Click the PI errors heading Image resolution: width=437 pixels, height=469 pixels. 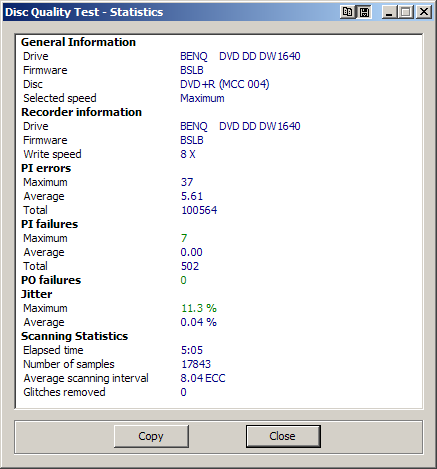(46, 168)
